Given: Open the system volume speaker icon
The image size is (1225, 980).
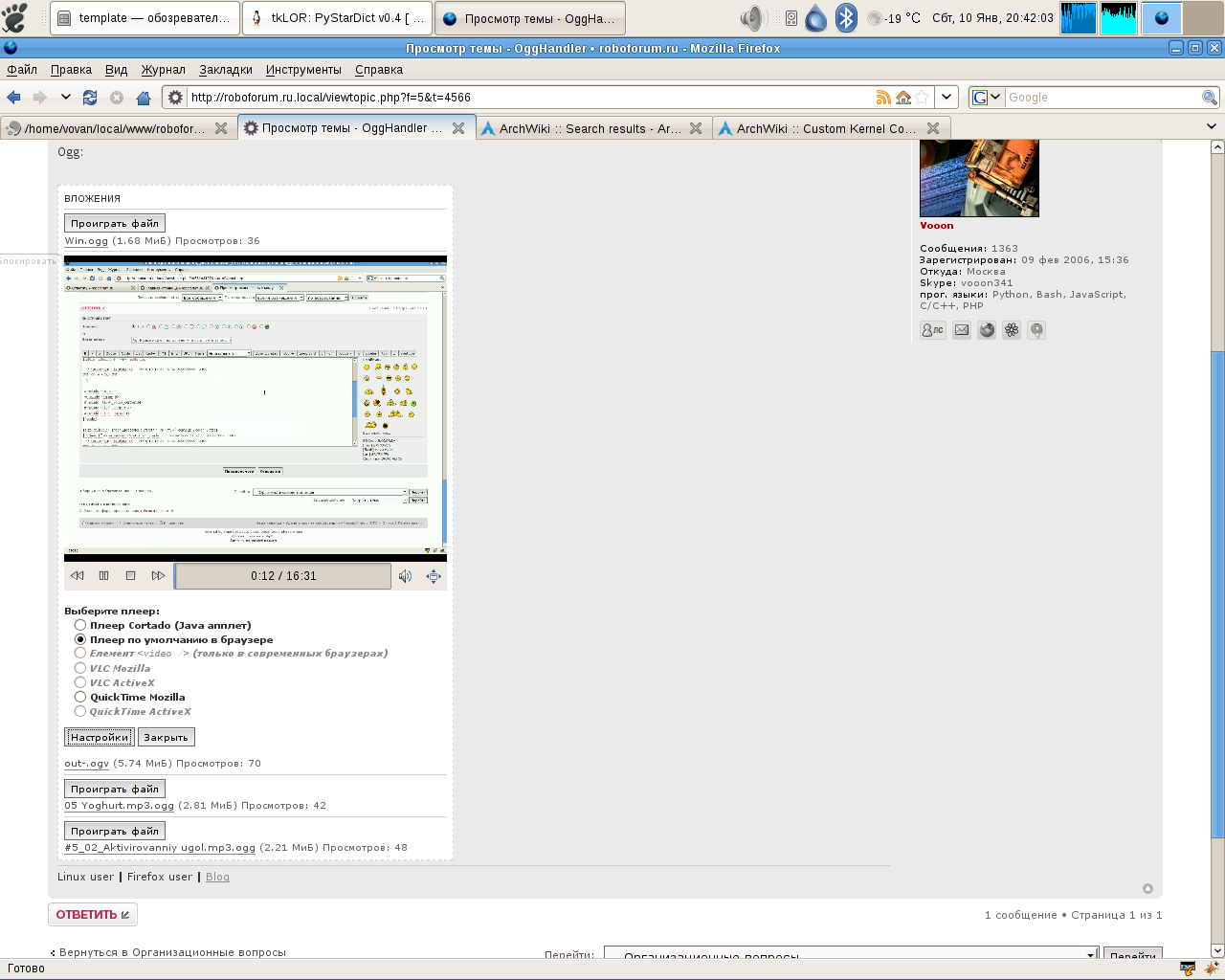Looking at the screenshot, I should point(754,18).
